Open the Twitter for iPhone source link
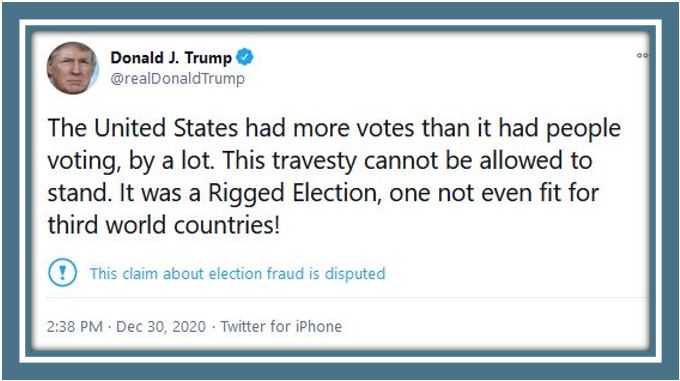The height and width of the screenshot is (381, 680). point(281,326)
